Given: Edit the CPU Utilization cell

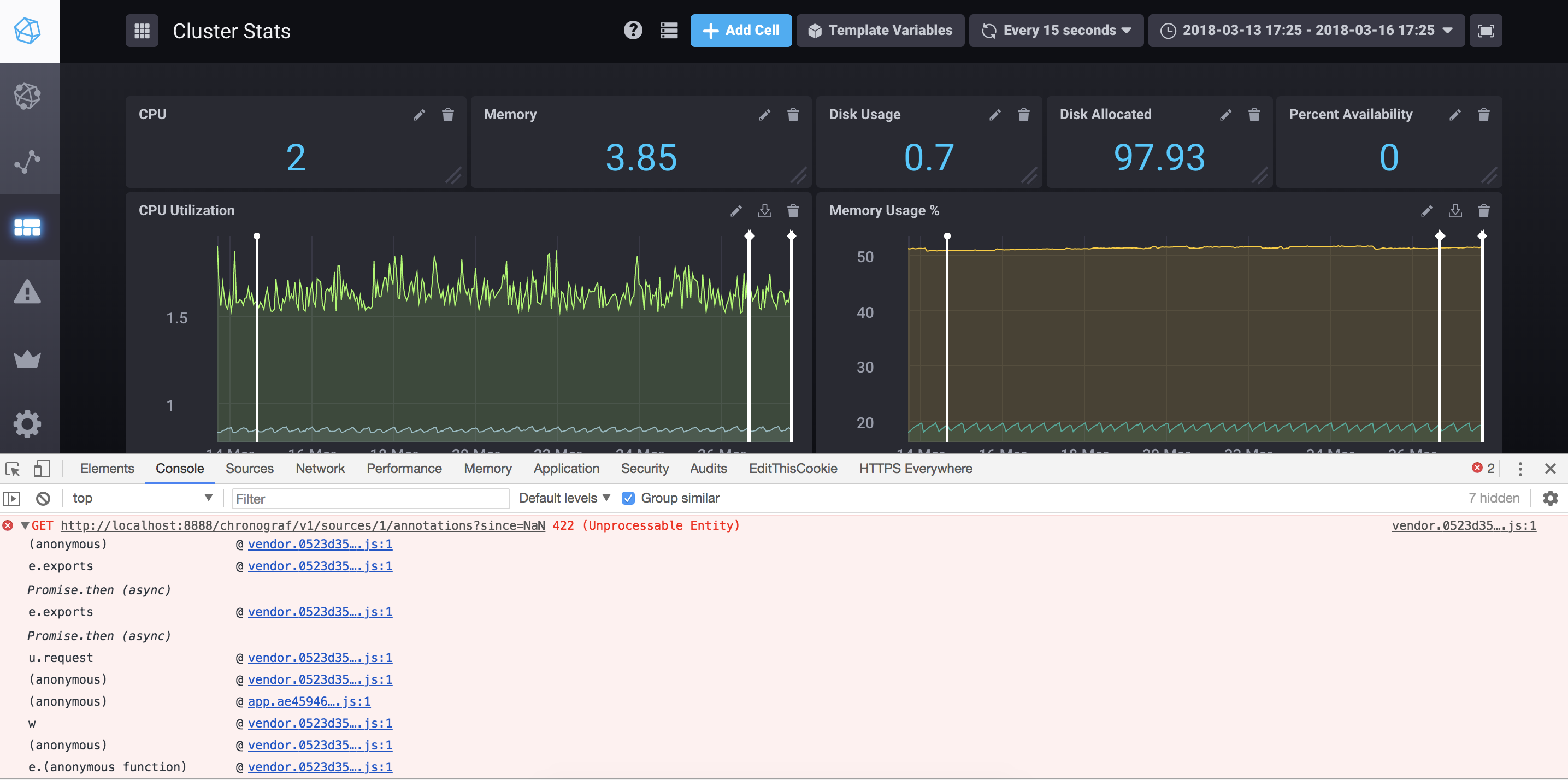Looking at the screenshot, I should 735,211.
